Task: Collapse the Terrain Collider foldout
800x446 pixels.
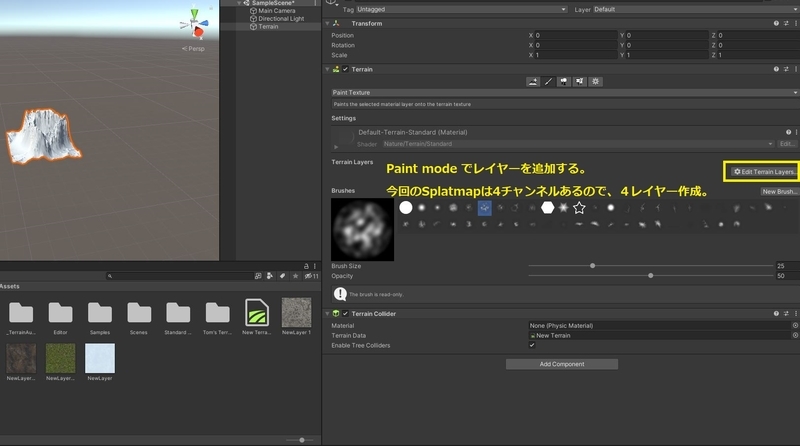Action: [327, 313]
